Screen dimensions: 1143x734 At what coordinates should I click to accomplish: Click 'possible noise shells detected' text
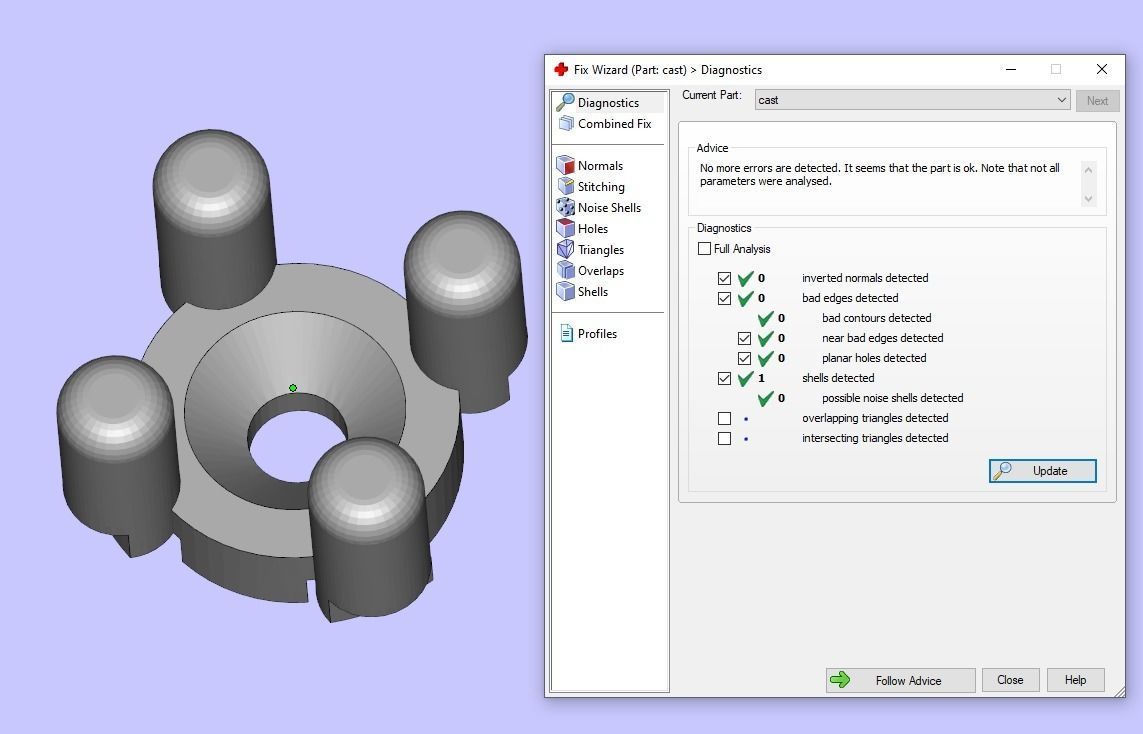(x=892, y=398)
